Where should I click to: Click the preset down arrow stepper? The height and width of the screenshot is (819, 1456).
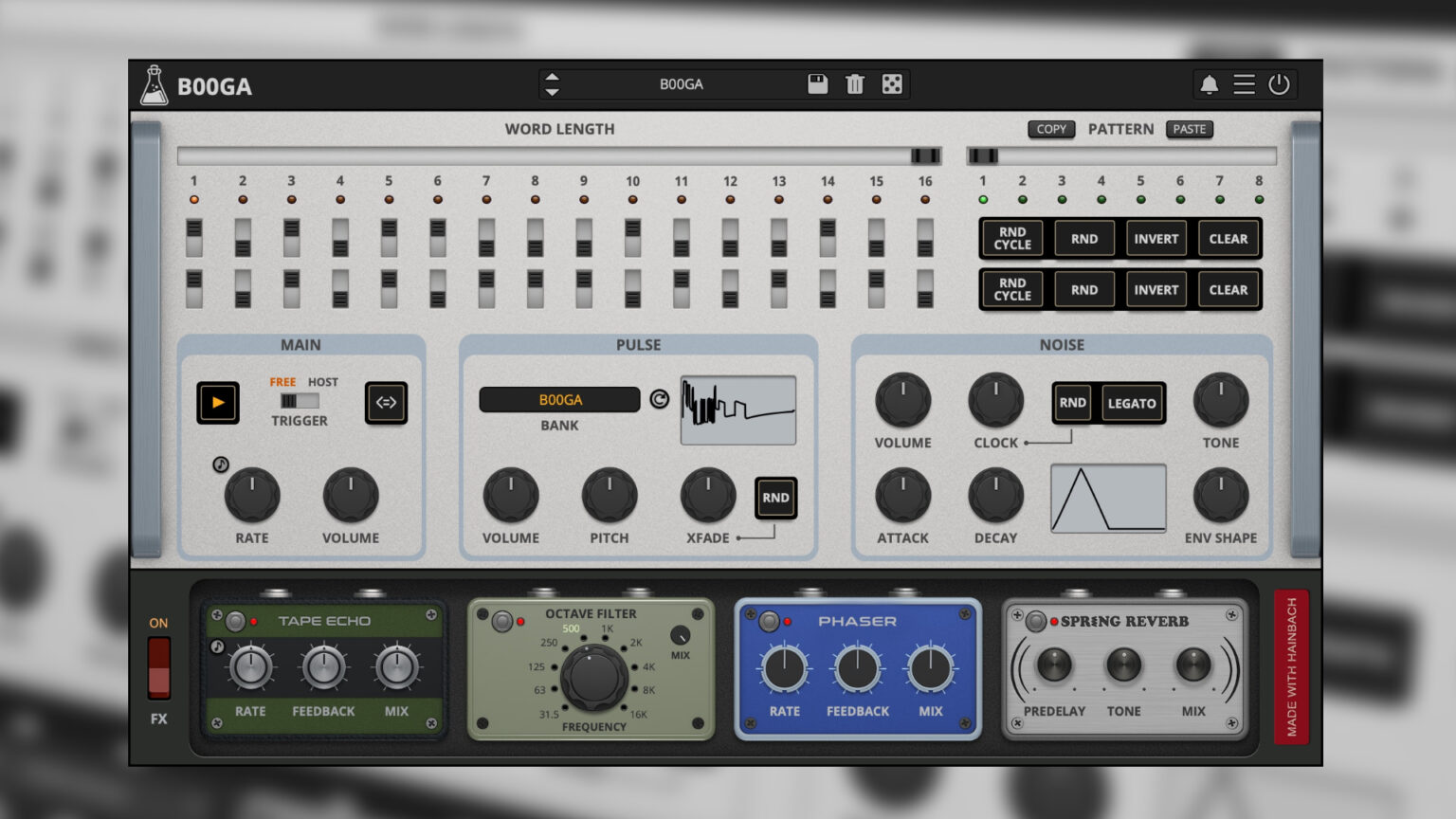point(551,90)
